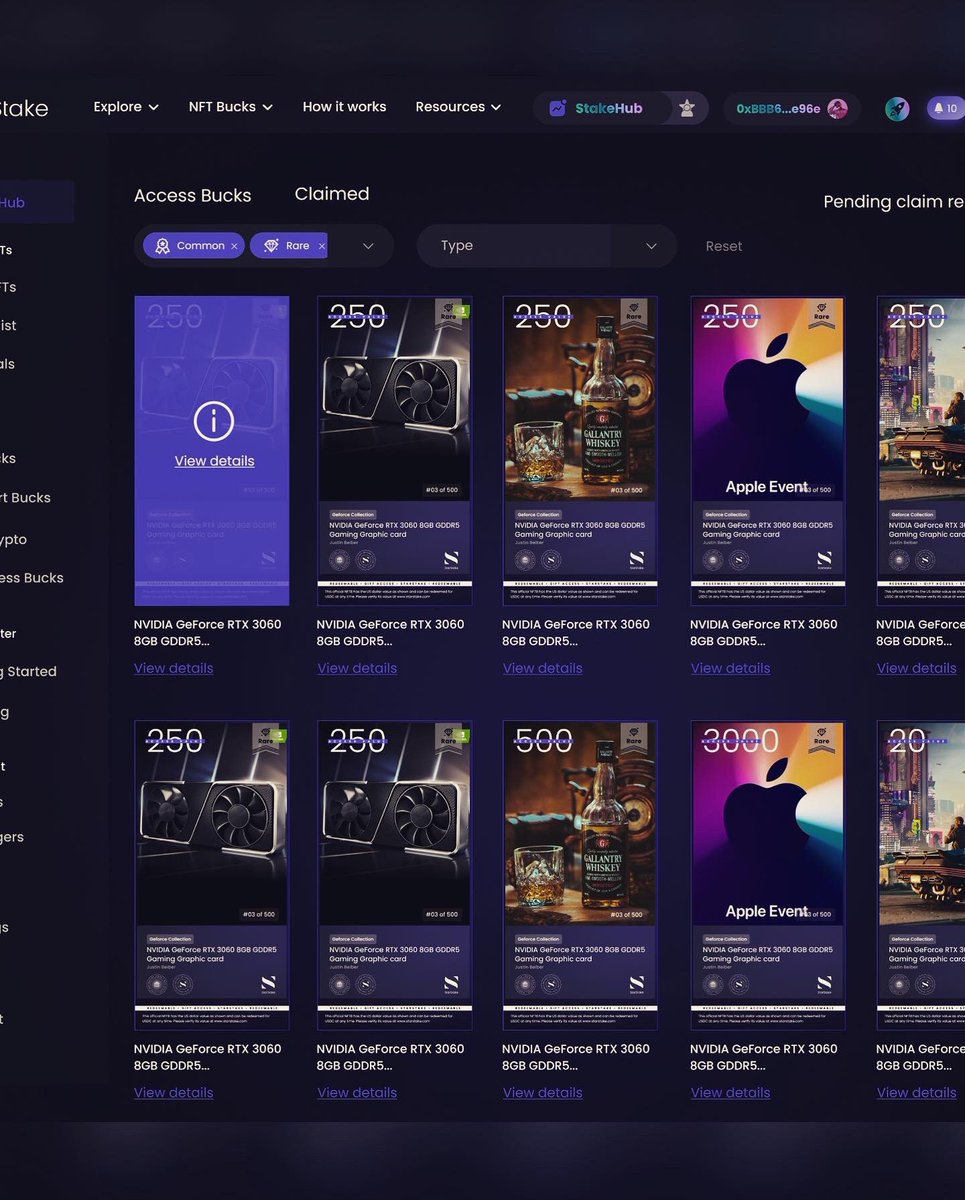Click the rocket avatar icon in header
965x1200 pixels.
[897, 109]
